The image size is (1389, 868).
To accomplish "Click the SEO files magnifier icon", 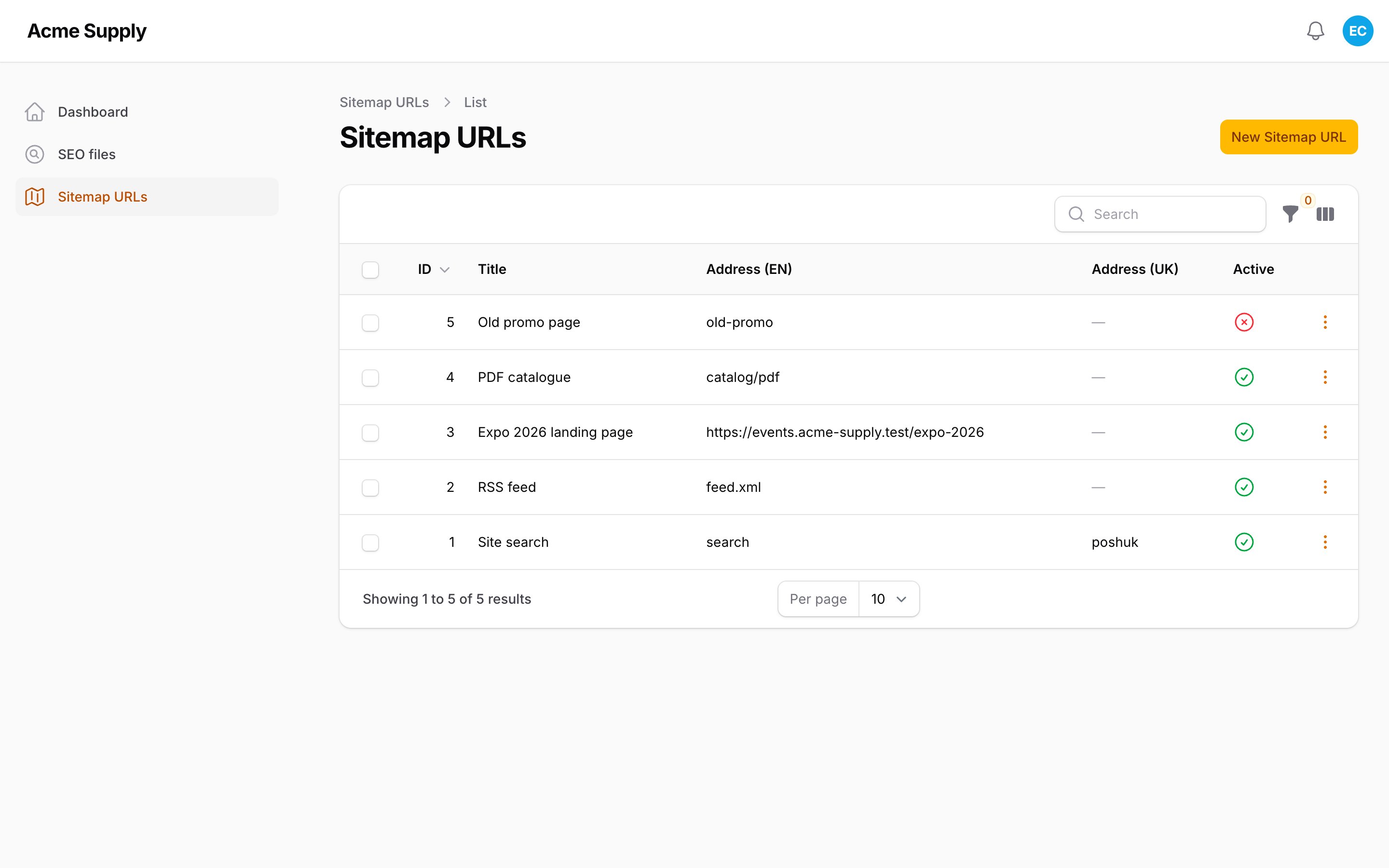I will (x=34, y=154).
